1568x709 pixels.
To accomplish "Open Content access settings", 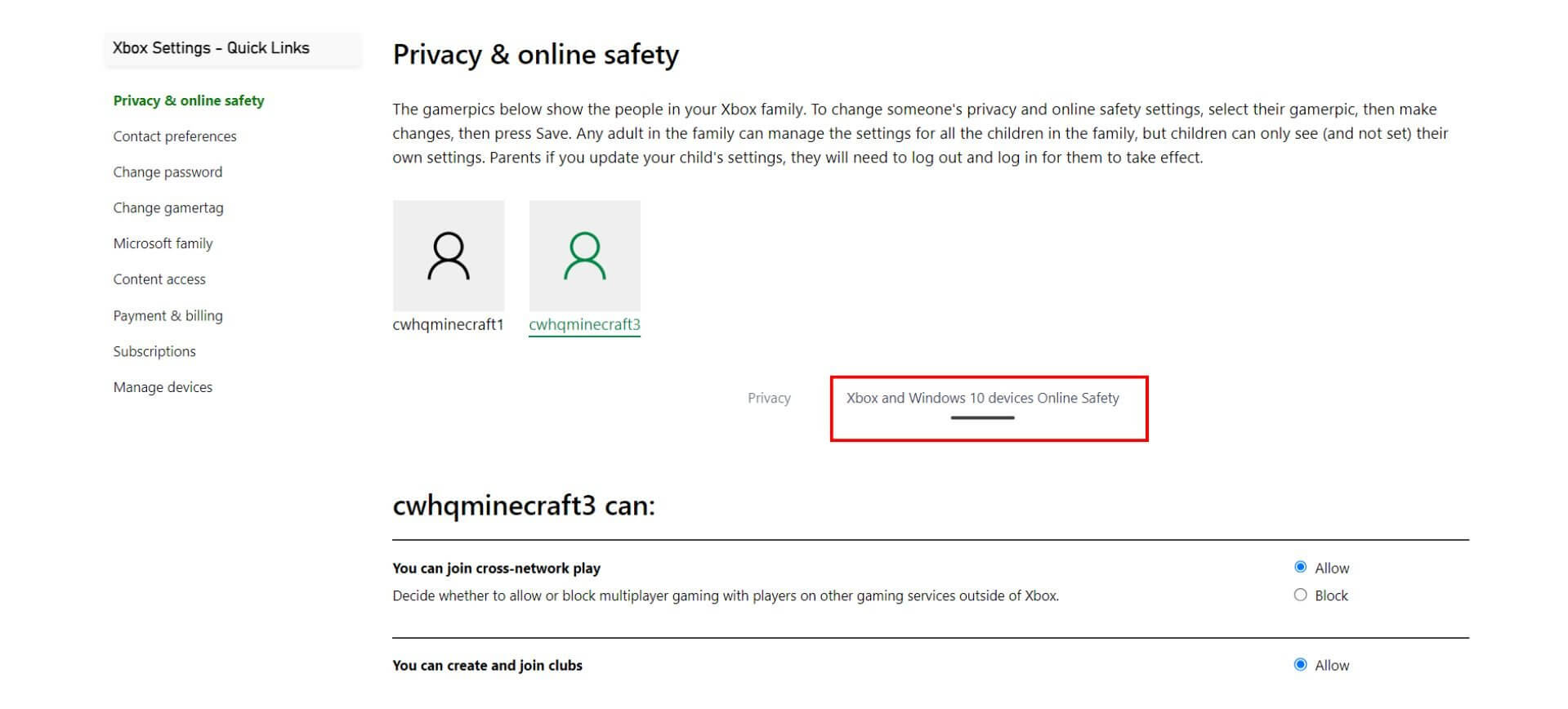I will (x=159, y=279).
